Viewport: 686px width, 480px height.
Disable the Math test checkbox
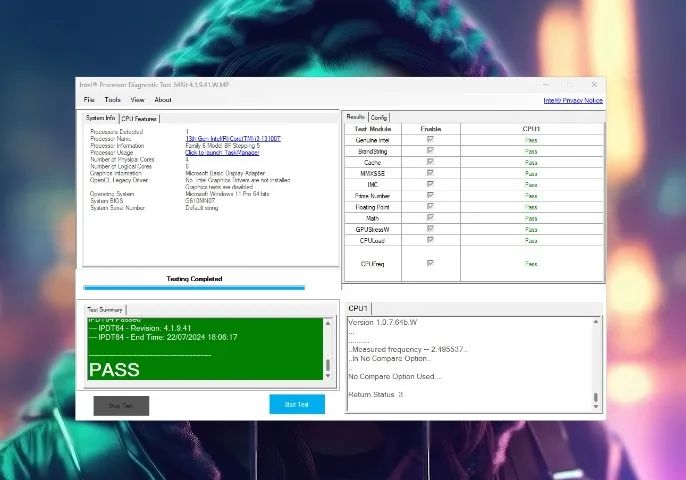point(431,217)
